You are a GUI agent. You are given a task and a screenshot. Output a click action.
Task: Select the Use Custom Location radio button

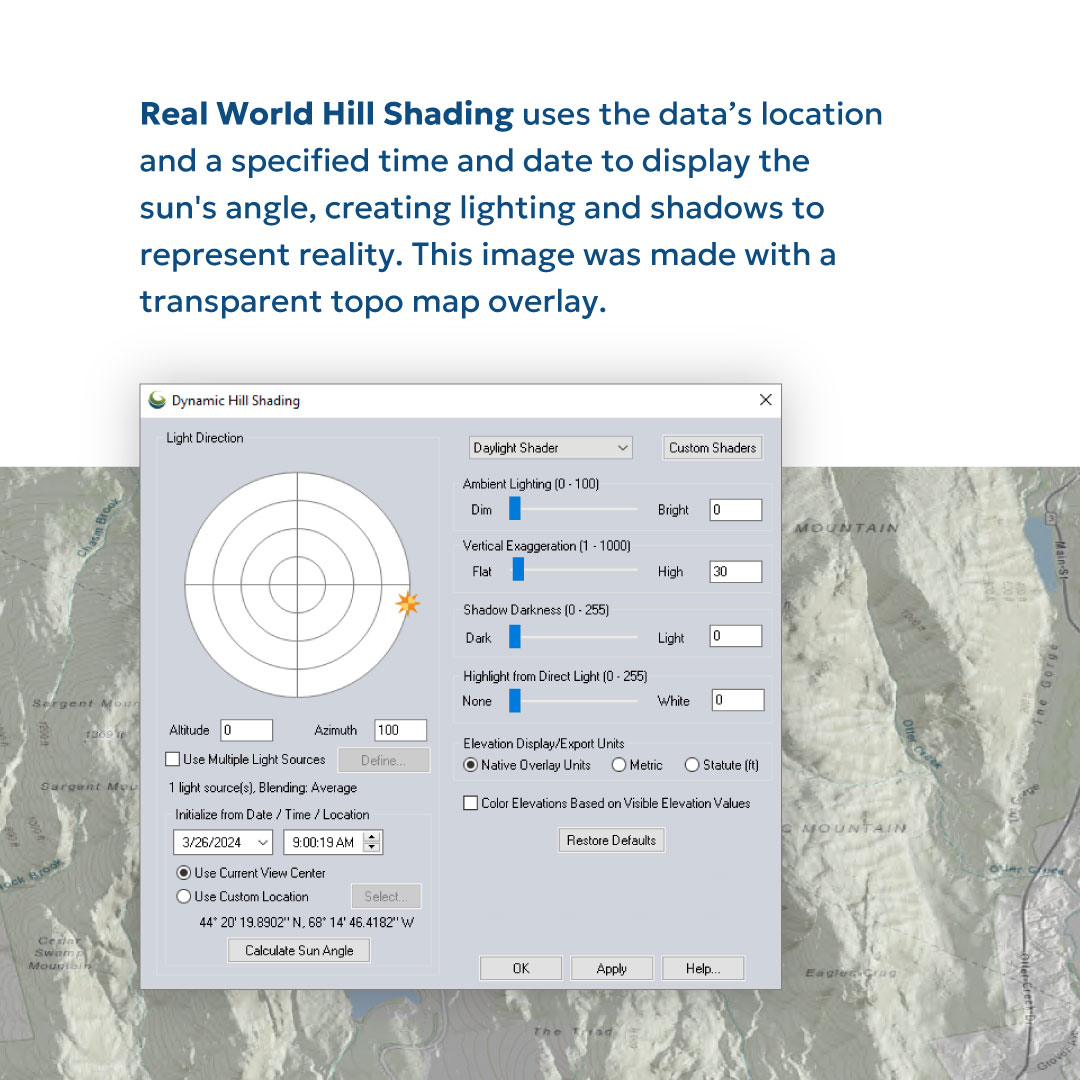[183, 897]
